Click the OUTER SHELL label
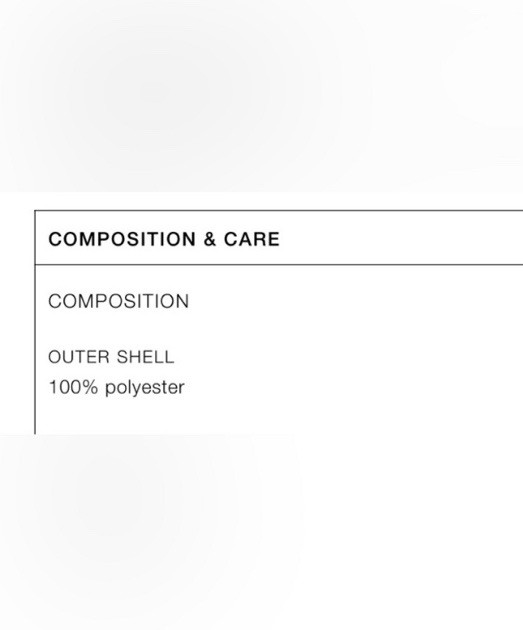This screenshot has width=523, height=630. coord(111,357)
